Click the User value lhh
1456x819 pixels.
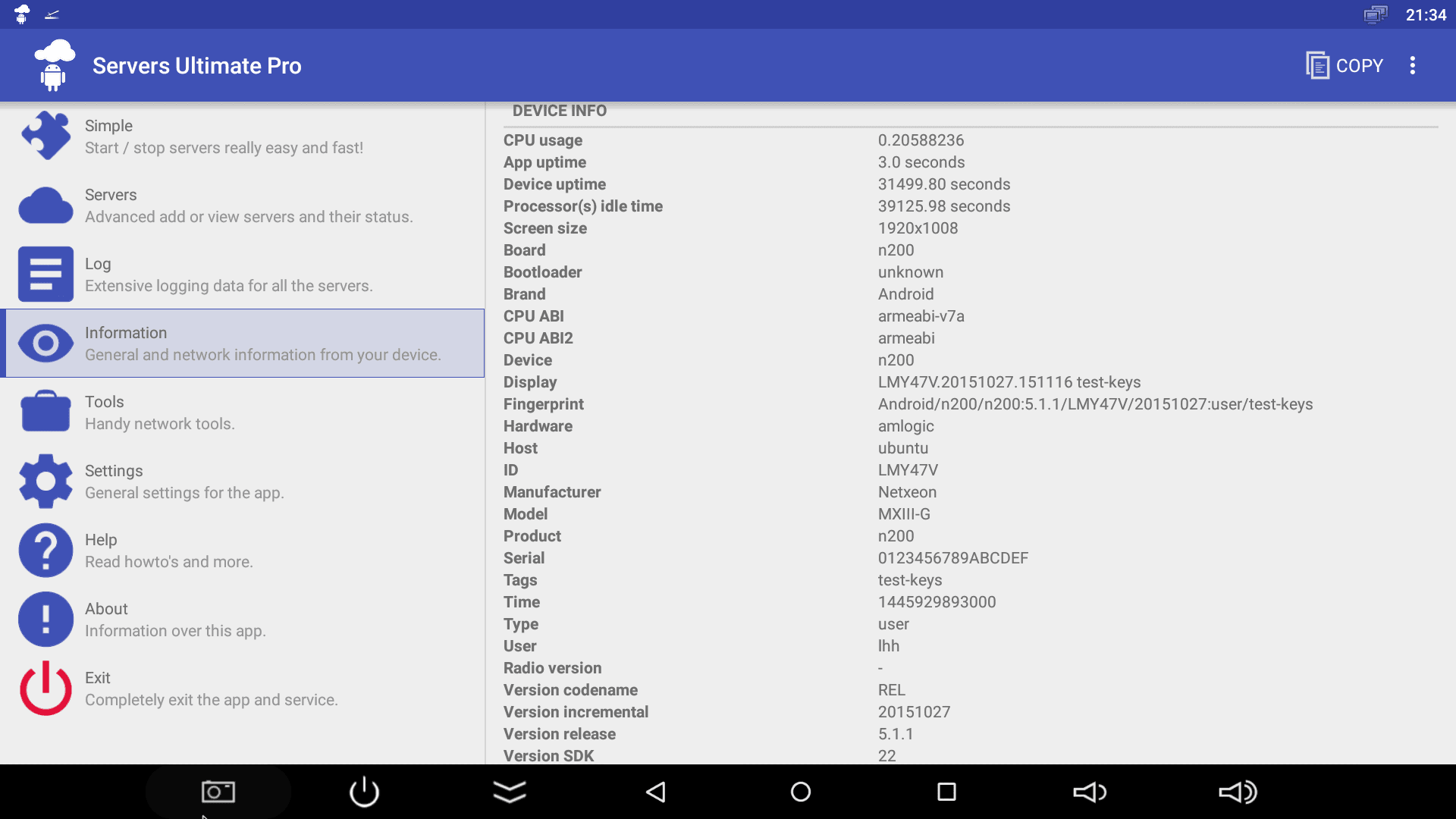[889, 646]
